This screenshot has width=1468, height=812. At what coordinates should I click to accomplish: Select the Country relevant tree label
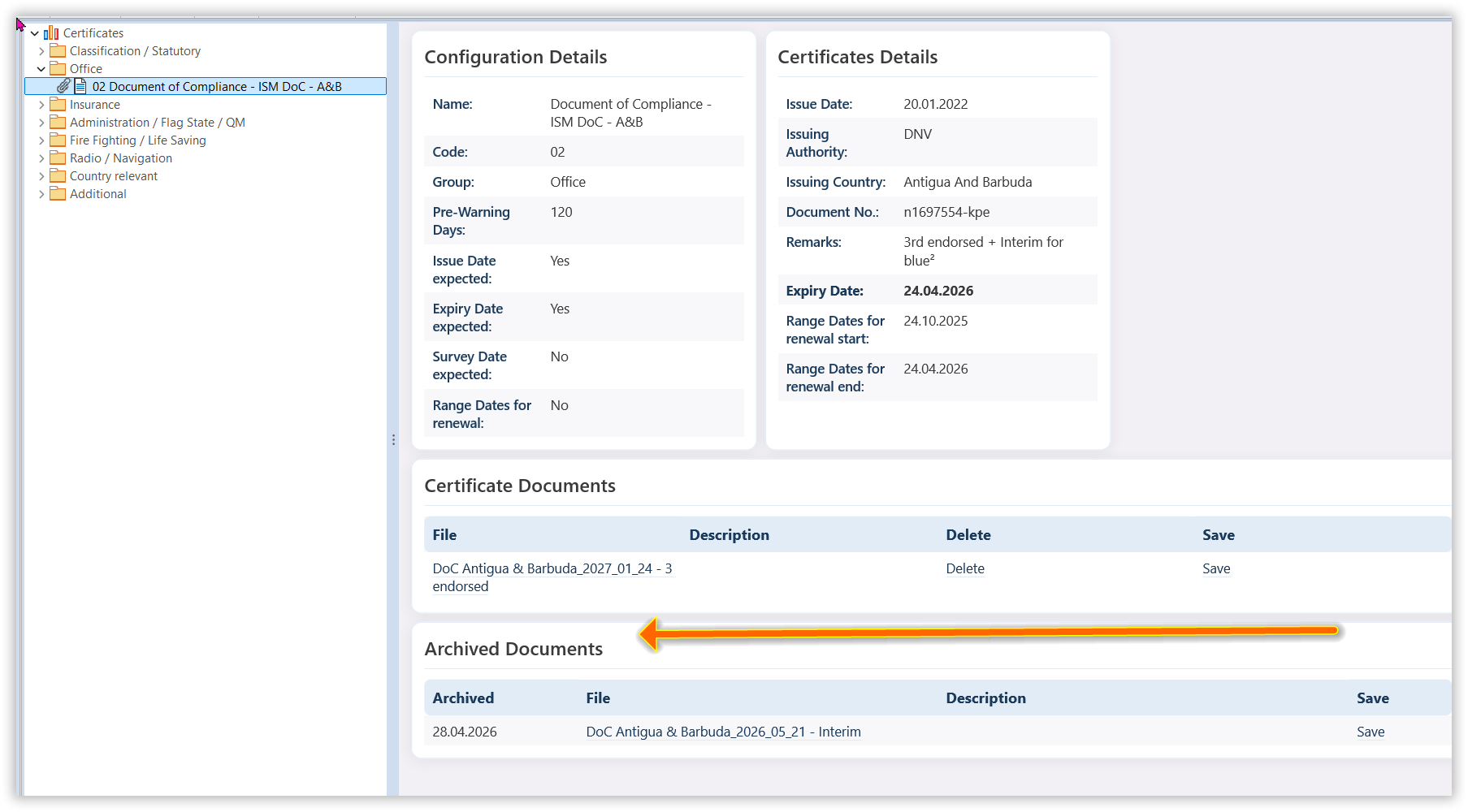tap(114, 176)
